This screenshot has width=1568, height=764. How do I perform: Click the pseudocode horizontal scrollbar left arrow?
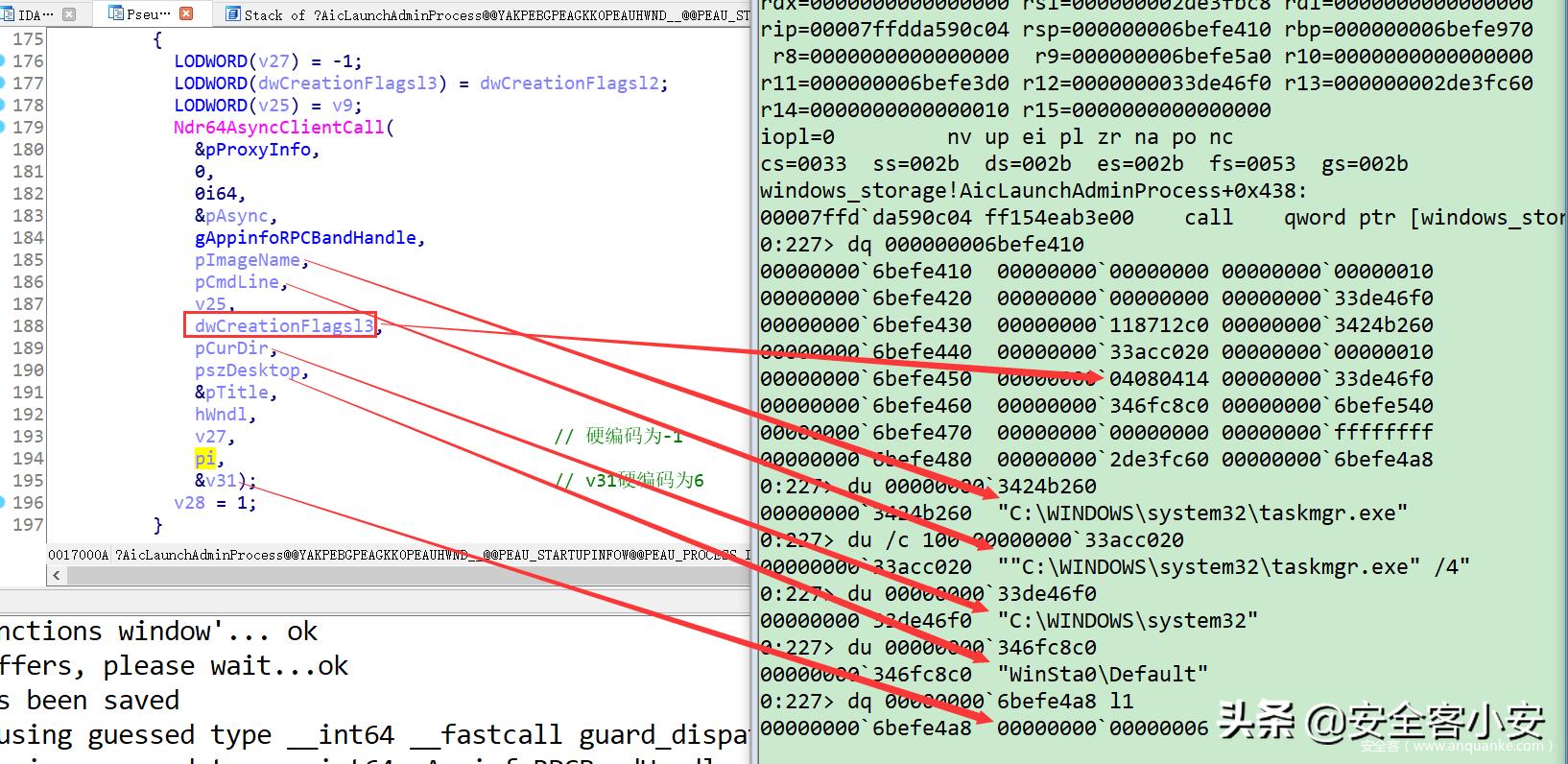pos(57,575)
